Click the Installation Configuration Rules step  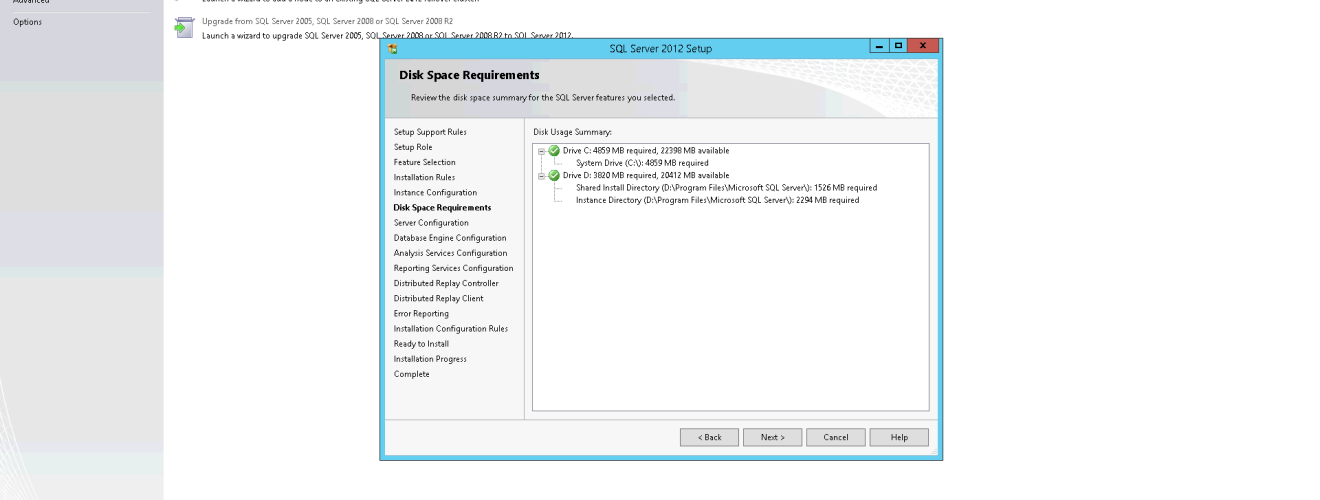[x=450, y=329]
